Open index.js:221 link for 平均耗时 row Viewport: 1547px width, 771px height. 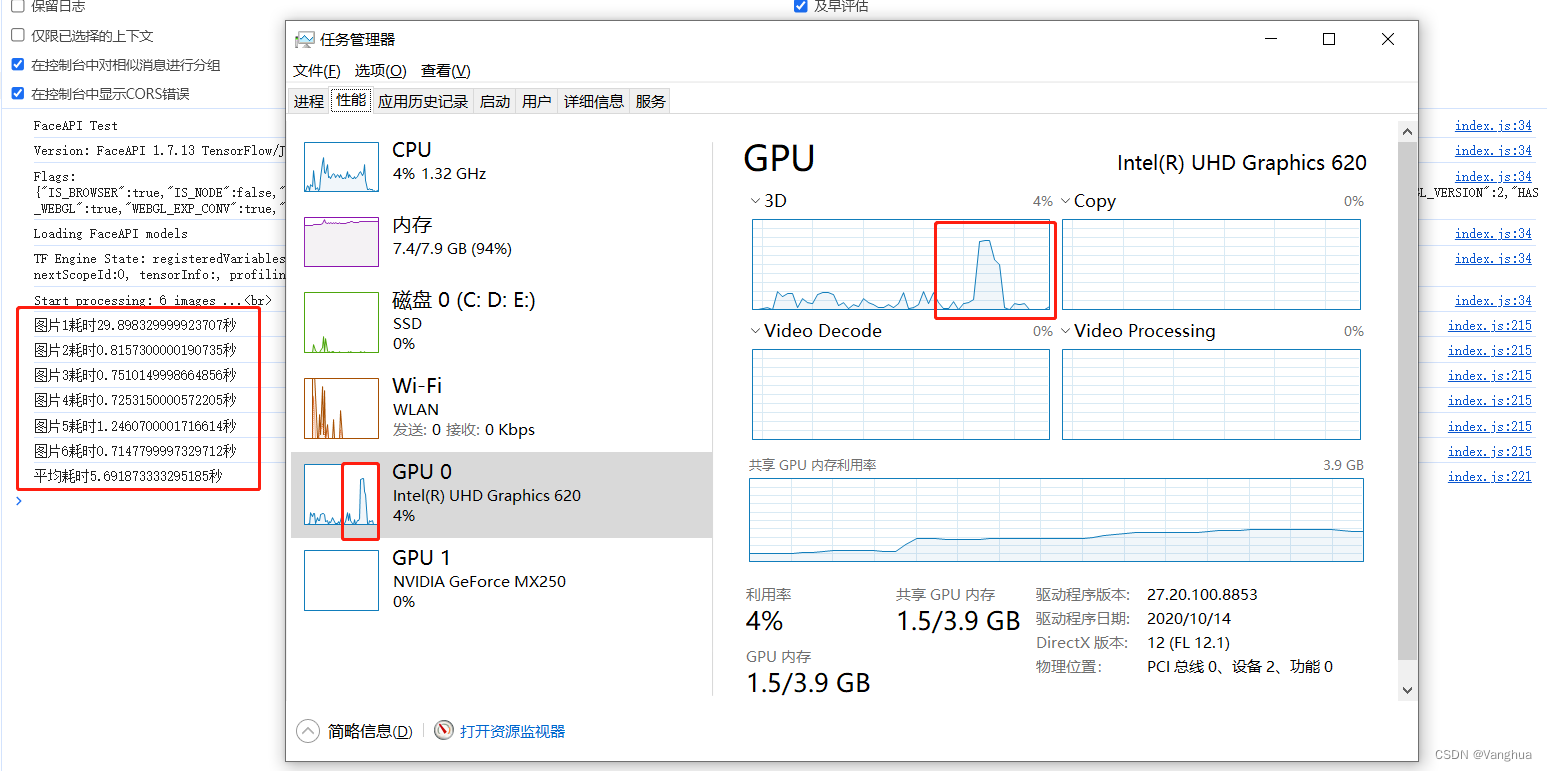coord(1490,476)
